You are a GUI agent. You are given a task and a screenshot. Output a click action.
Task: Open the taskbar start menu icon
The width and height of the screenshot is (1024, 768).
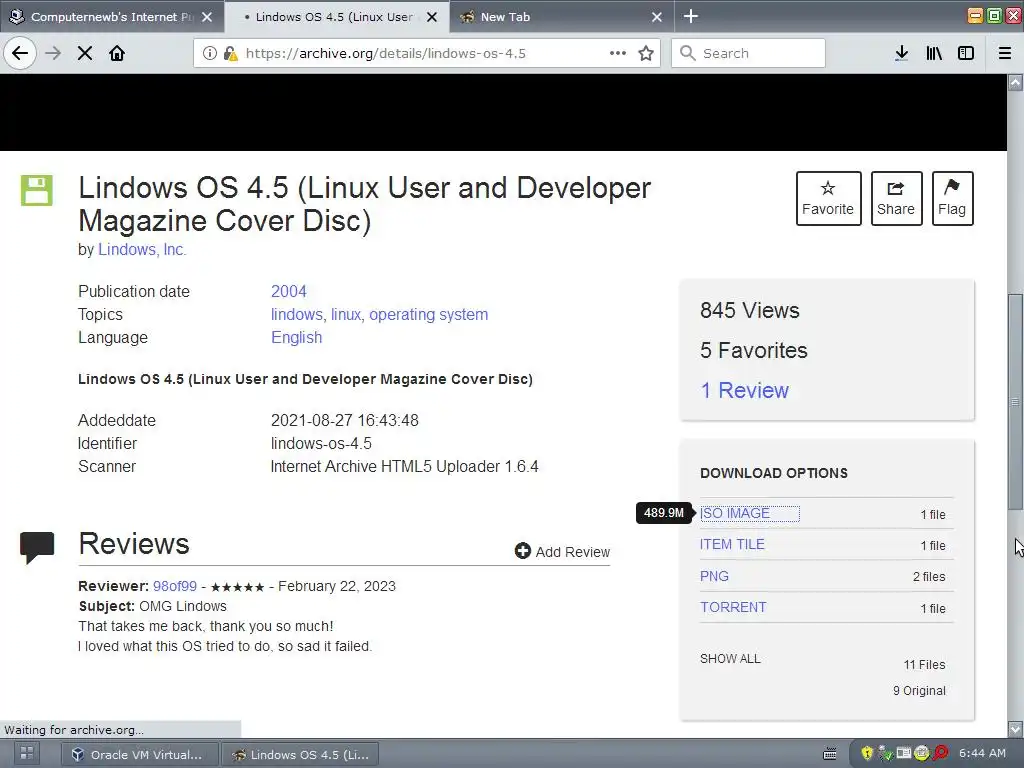pos(27,754)
